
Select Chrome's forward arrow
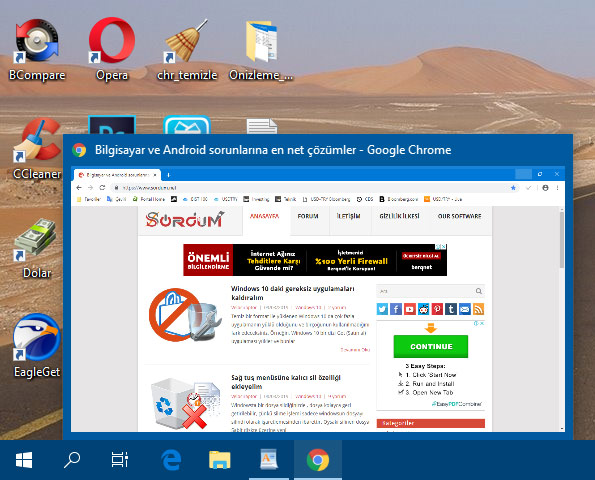point(90,187)
